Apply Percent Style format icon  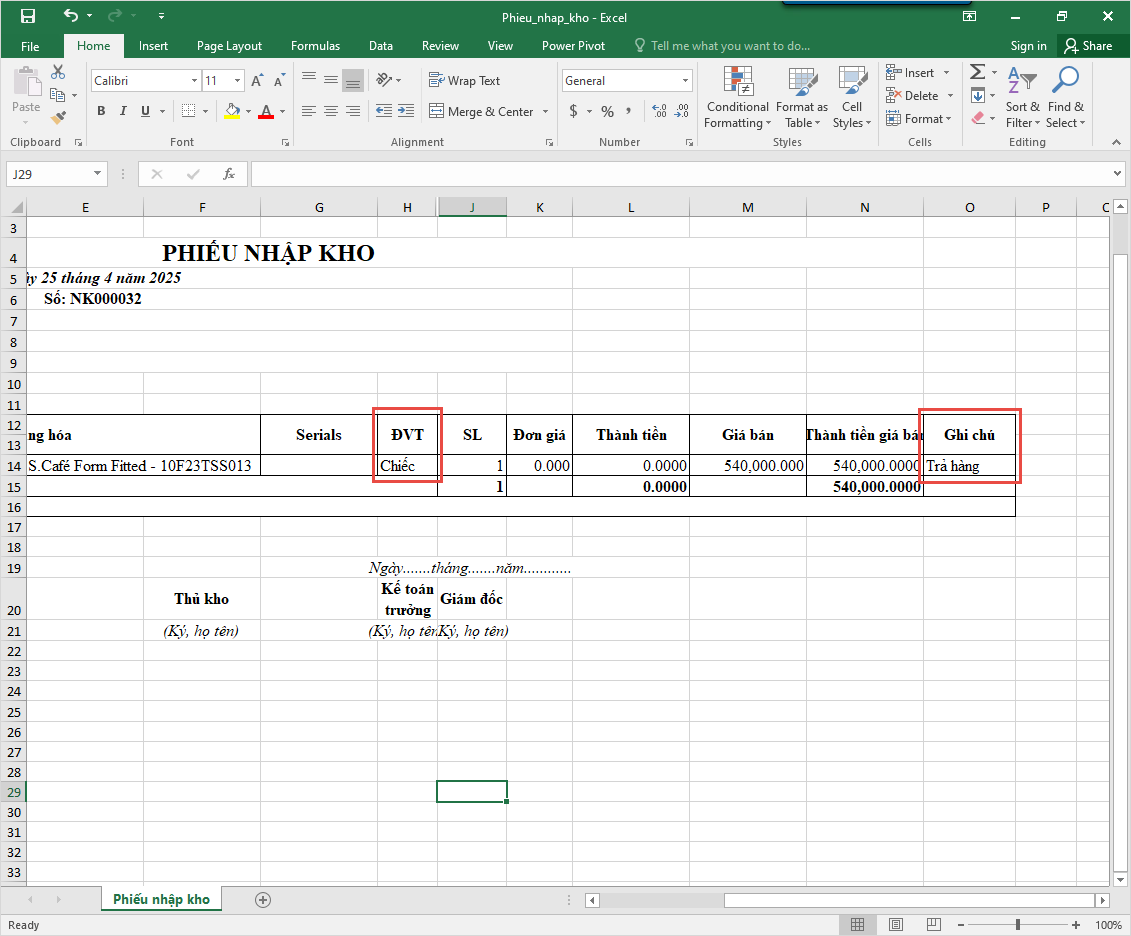click(608, 111)
